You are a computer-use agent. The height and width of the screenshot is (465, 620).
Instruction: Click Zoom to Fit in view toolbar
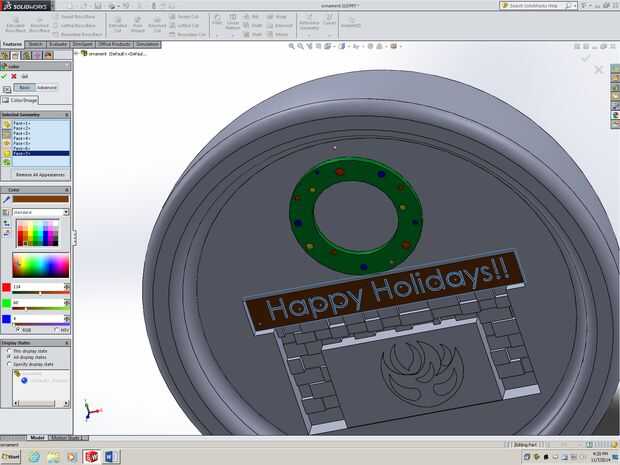tap(291, 46)
